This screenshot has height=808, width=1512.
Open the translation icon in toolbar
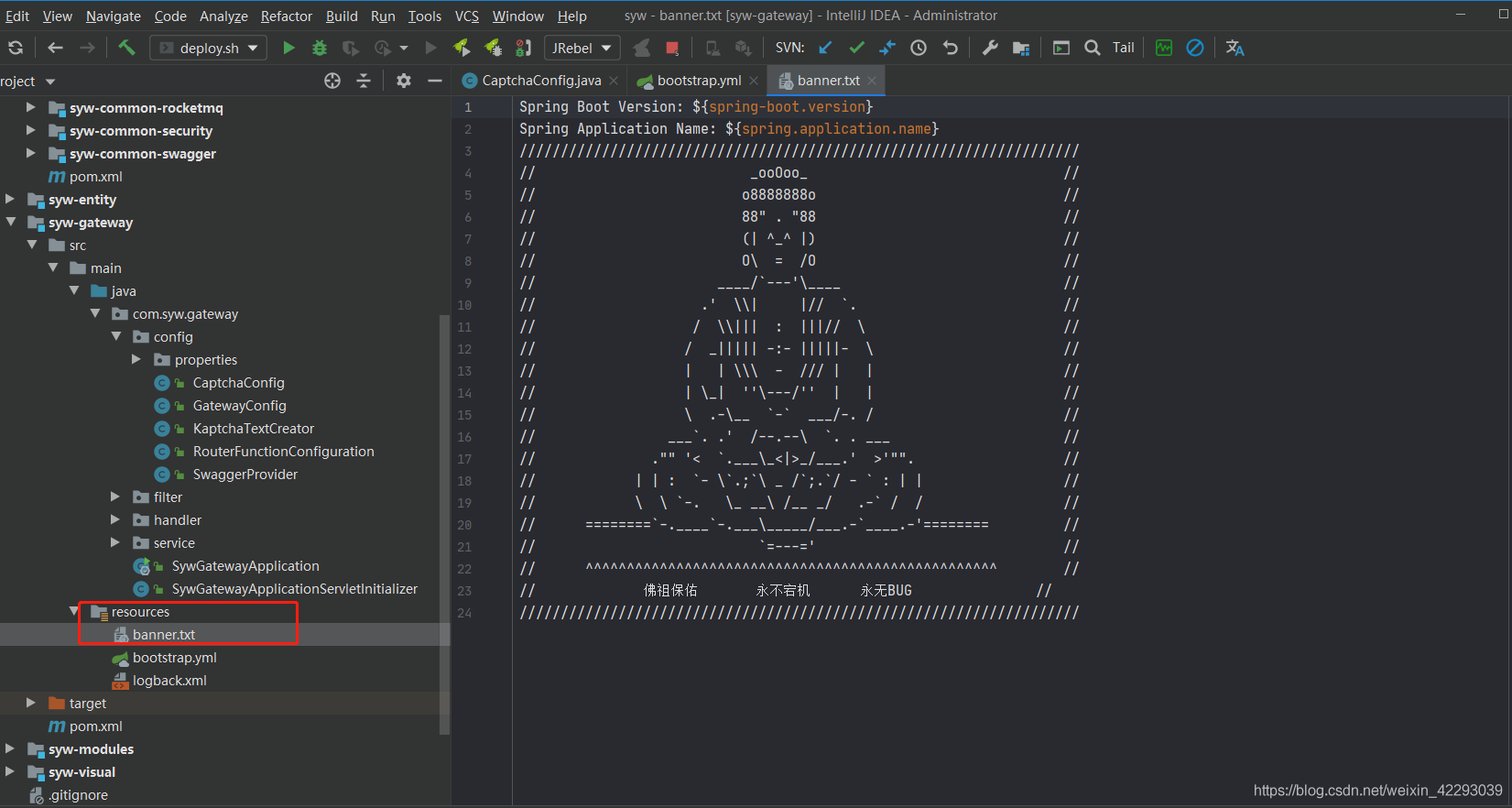pyautogui.click(x=1235, y=48)
